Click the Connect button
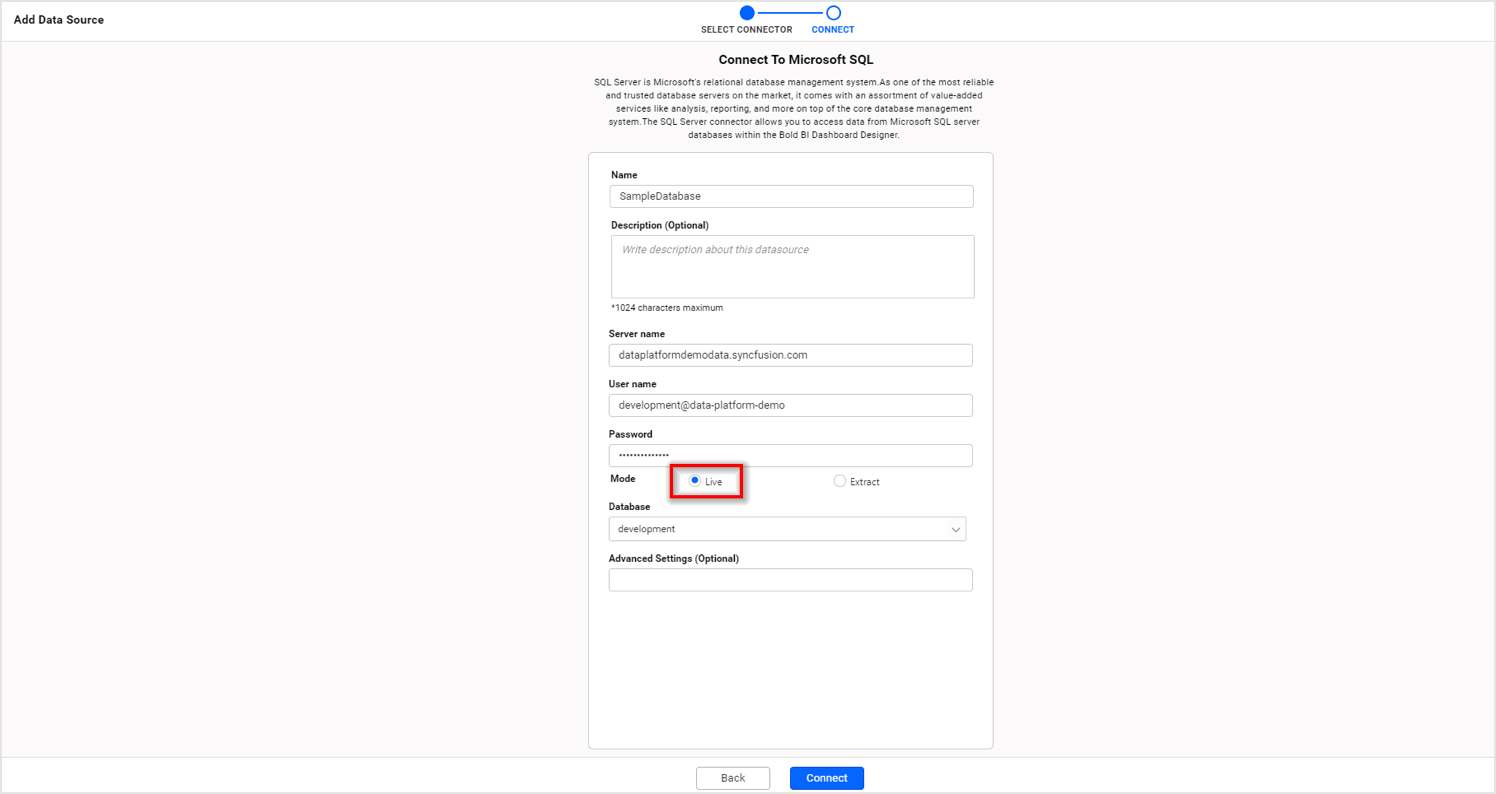 [x=826, y=778]
